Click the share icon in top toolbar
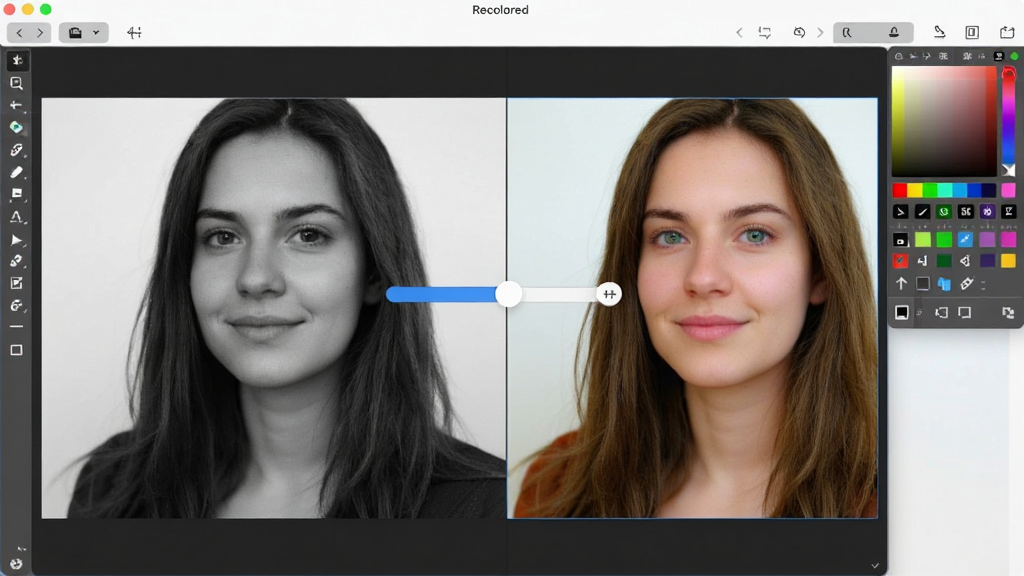This screenshot has width=1024, height=576. pos(1006,32)
